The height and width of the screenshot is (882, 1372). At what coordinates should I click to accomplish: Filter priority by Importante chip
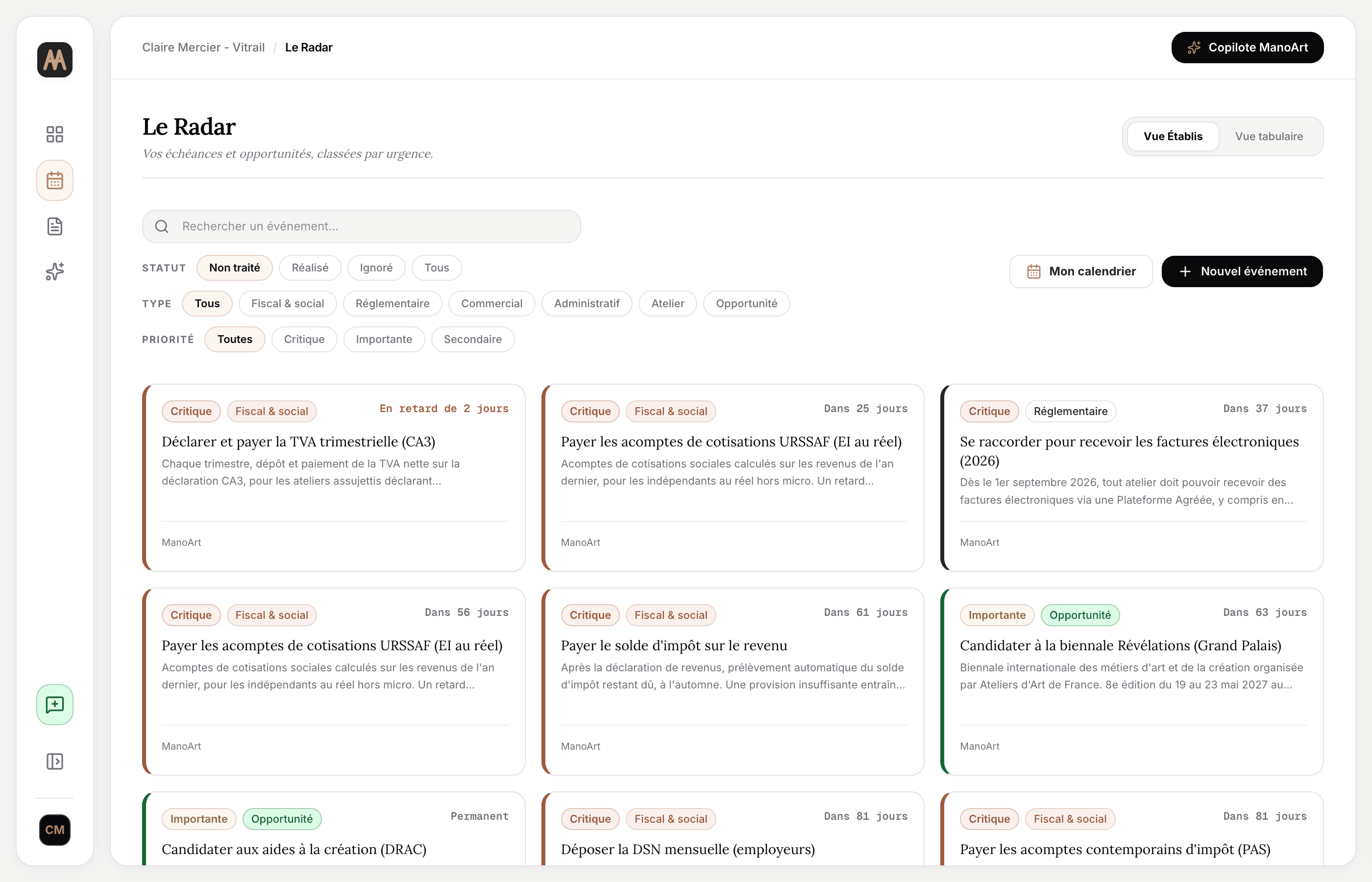[384, 339]
